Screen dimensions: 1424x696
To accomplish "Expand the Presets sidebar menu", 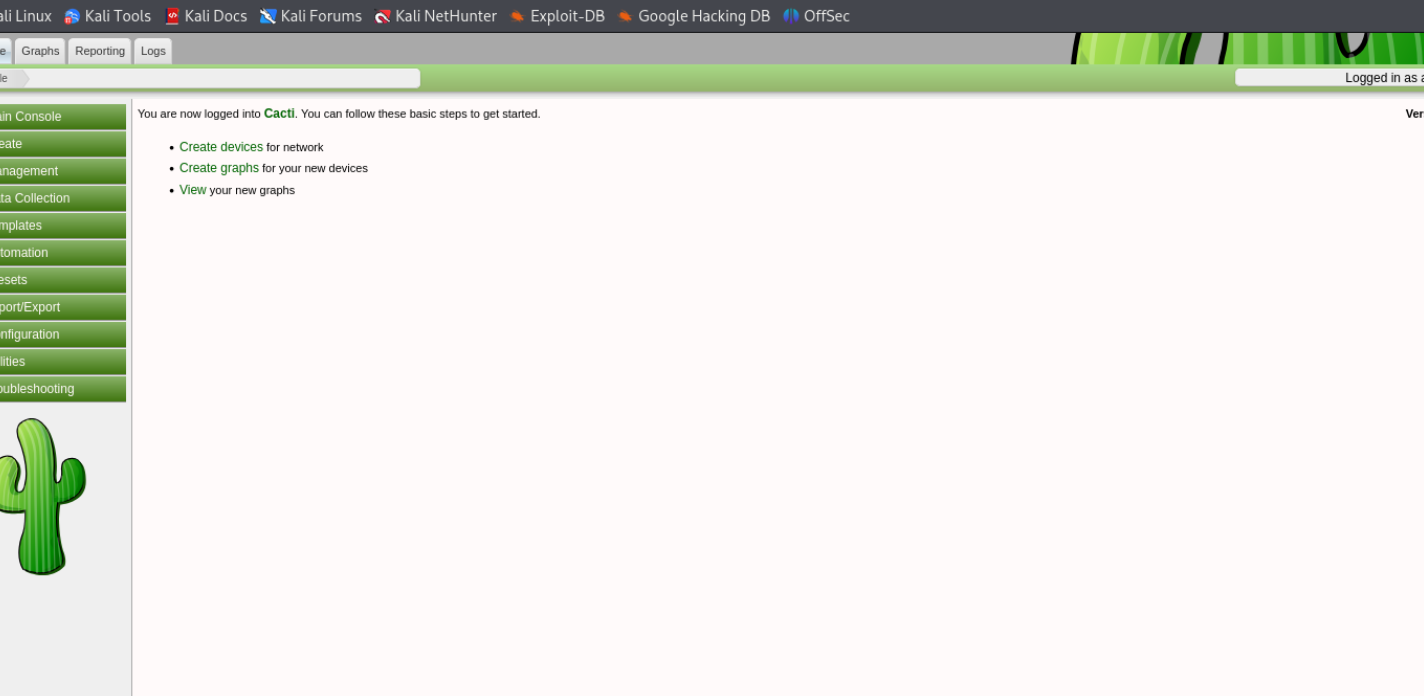I will [x=62, y=280].
